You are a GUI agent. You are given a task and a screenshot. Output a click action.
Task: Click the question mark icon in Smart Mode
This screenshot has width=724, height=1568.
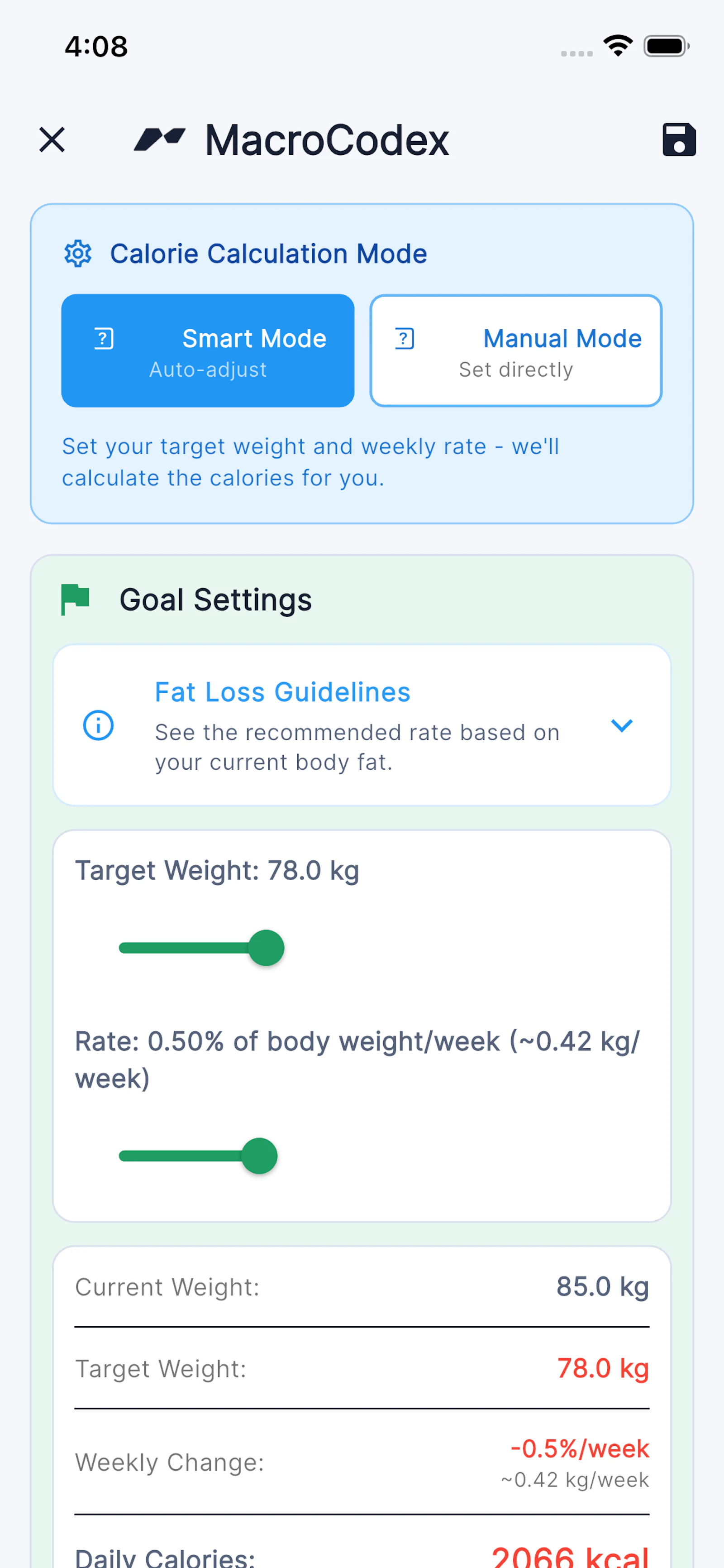(104, 338)
